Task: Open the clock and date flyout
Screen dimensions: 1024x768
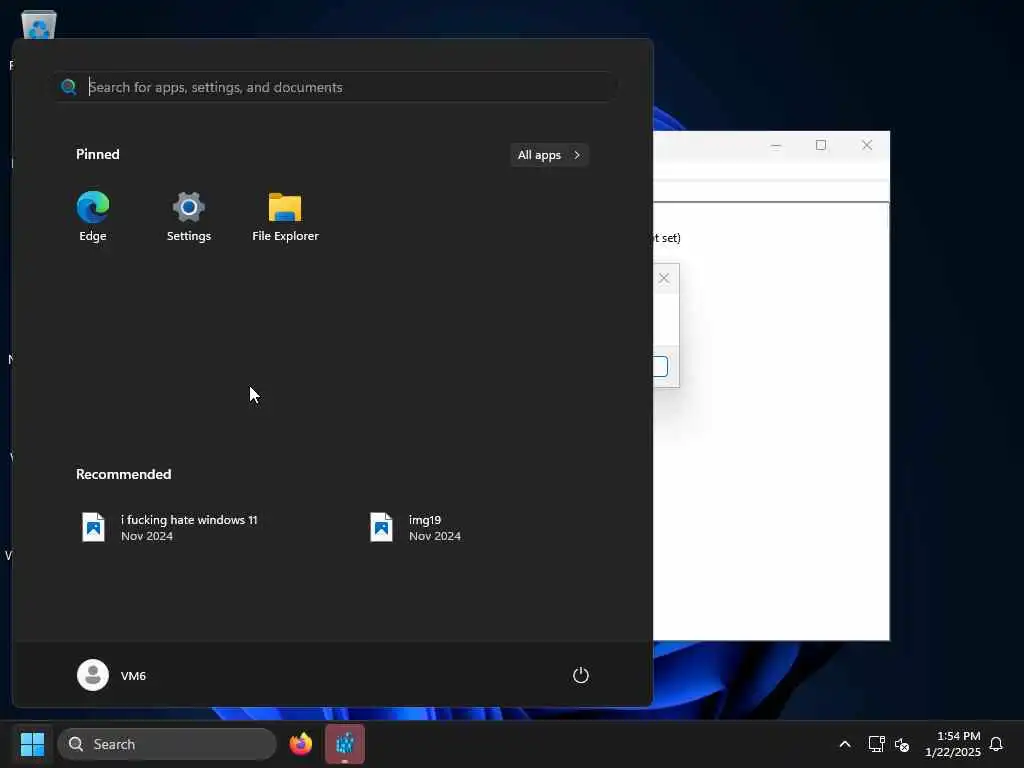Action: [952, 744]
